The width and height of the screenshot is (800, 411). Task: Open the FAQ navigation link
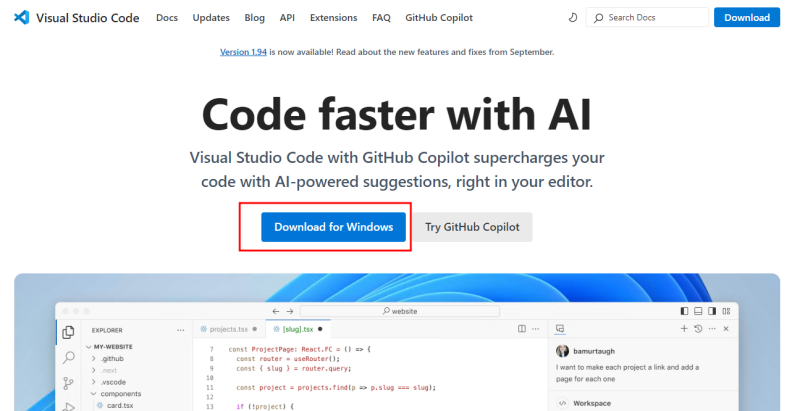point(381,18)
